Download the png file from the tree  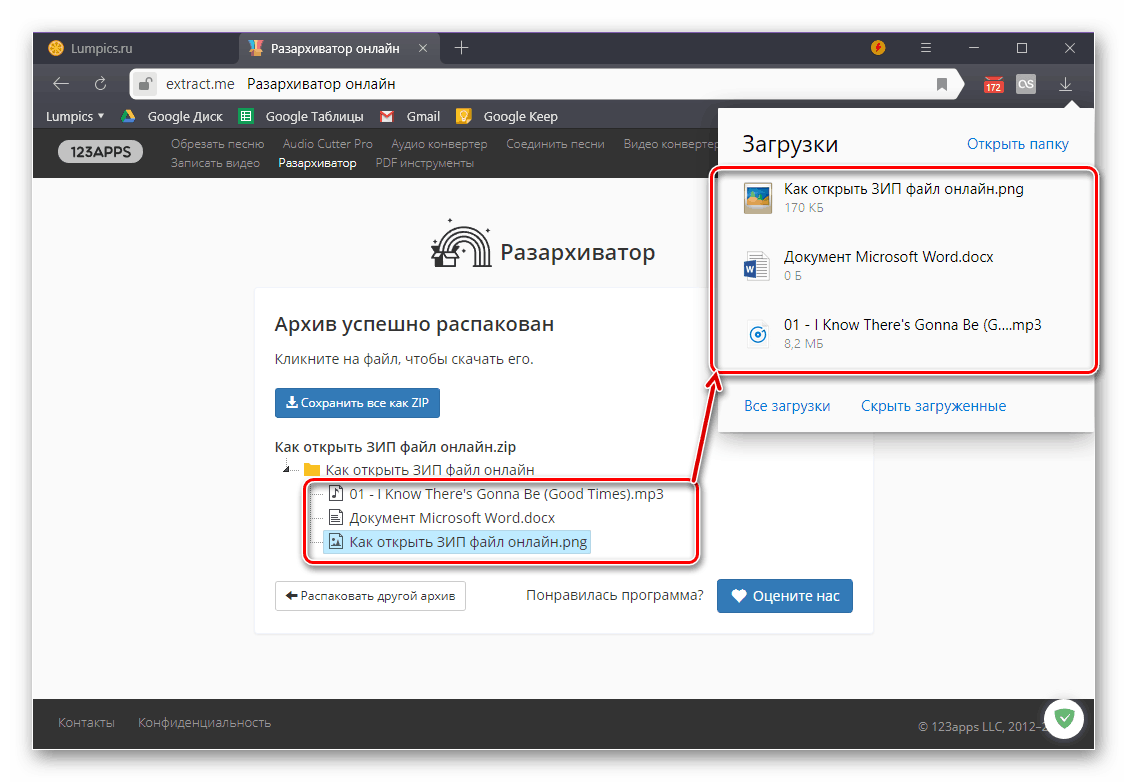point(468,542)
